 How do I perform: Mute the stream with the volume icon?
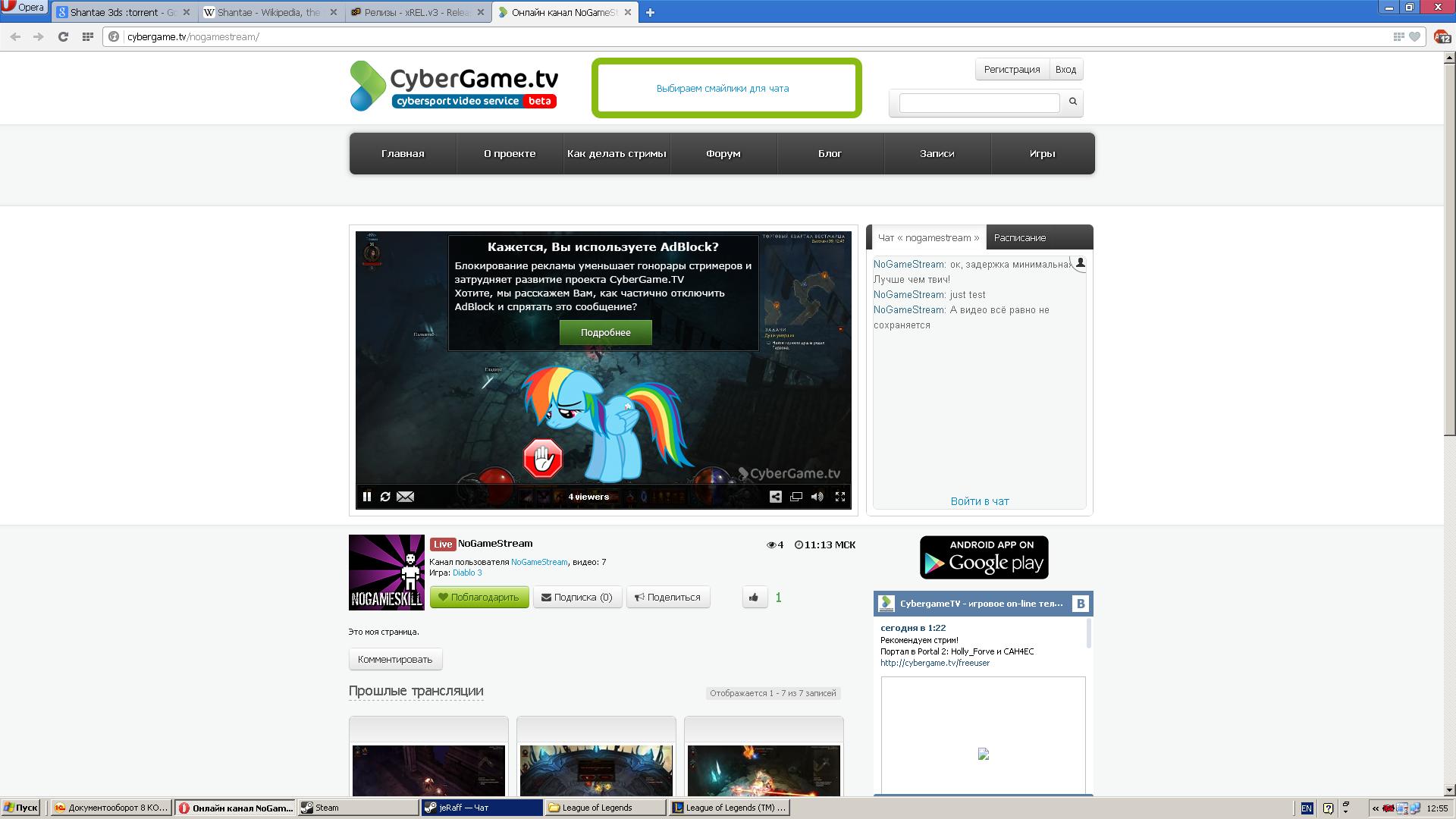[x=817, y=497]
